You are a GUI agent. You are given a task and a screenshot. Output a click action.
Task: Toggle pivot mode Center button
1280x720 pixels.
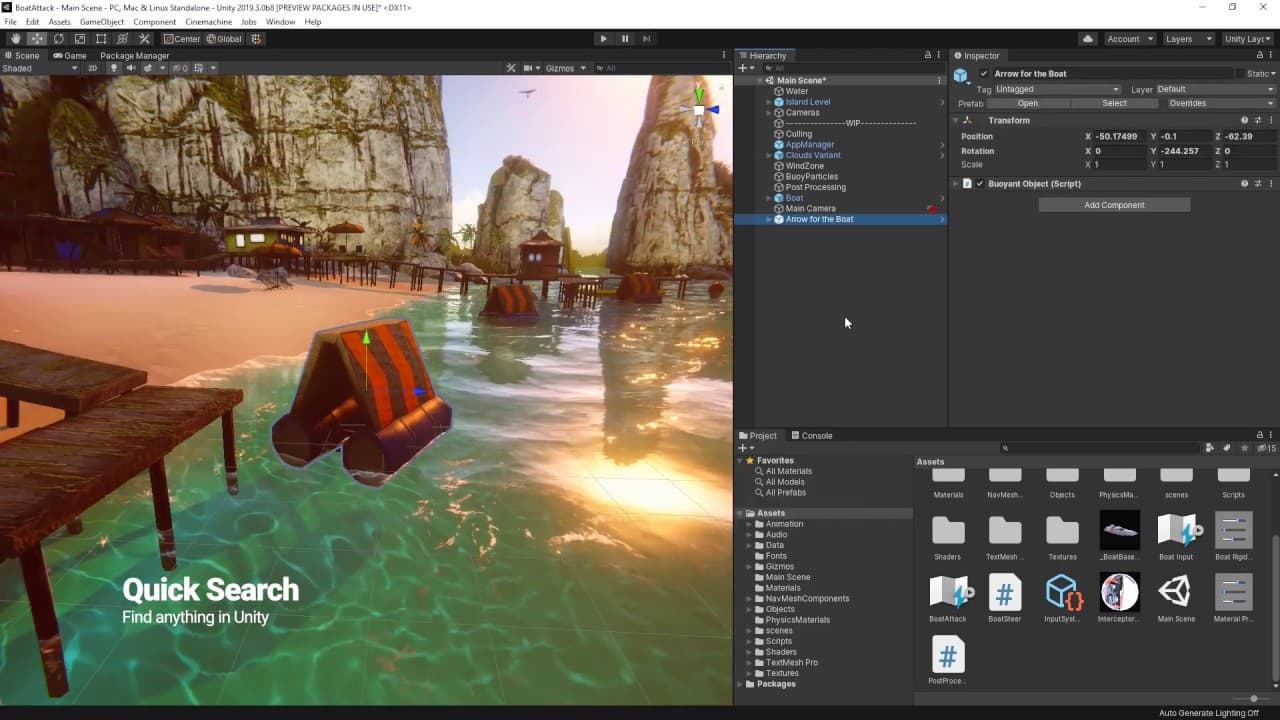[182, 39]
